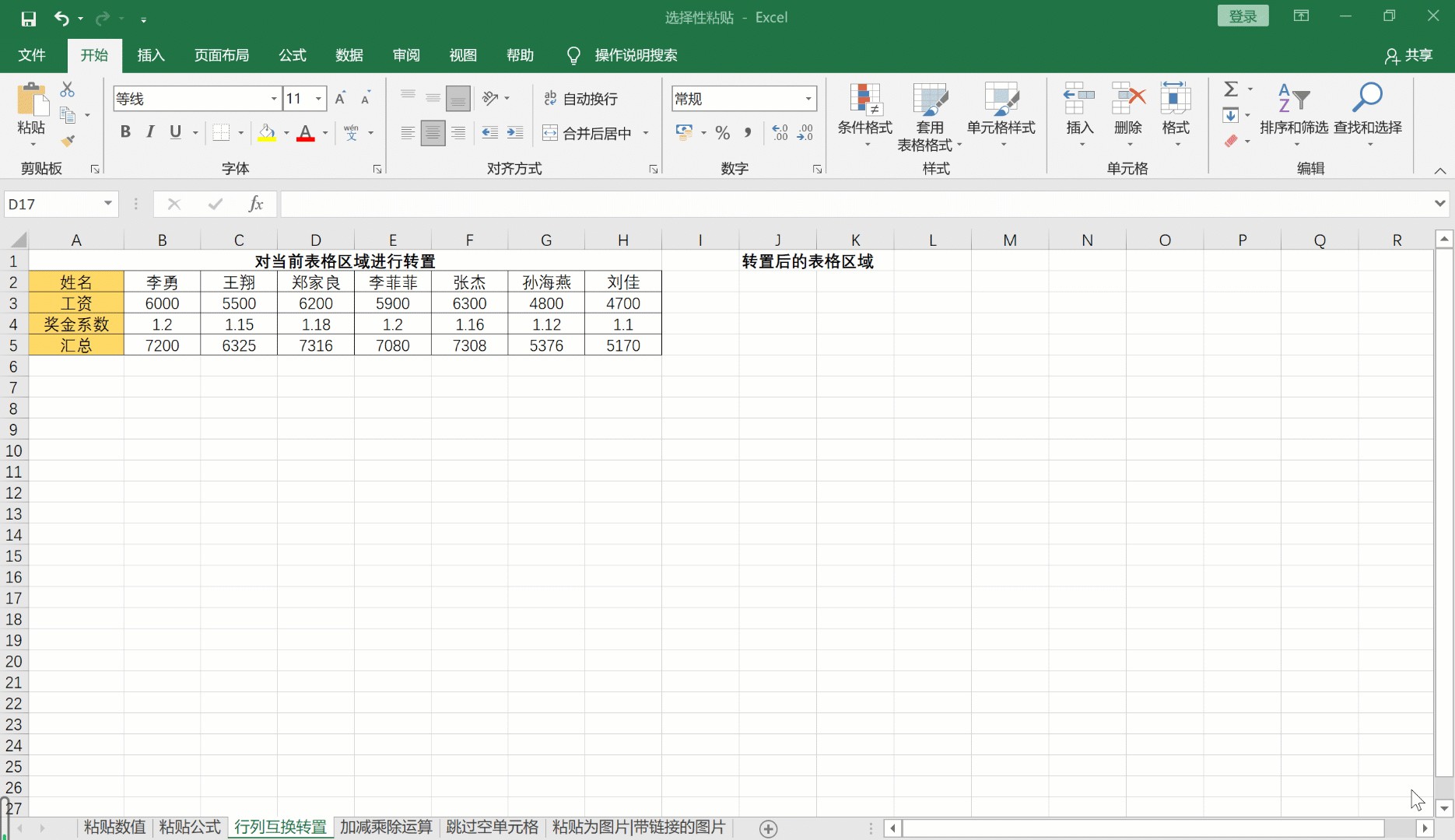Switch to the 公式 (Formulas) tab

click(293, 55)
